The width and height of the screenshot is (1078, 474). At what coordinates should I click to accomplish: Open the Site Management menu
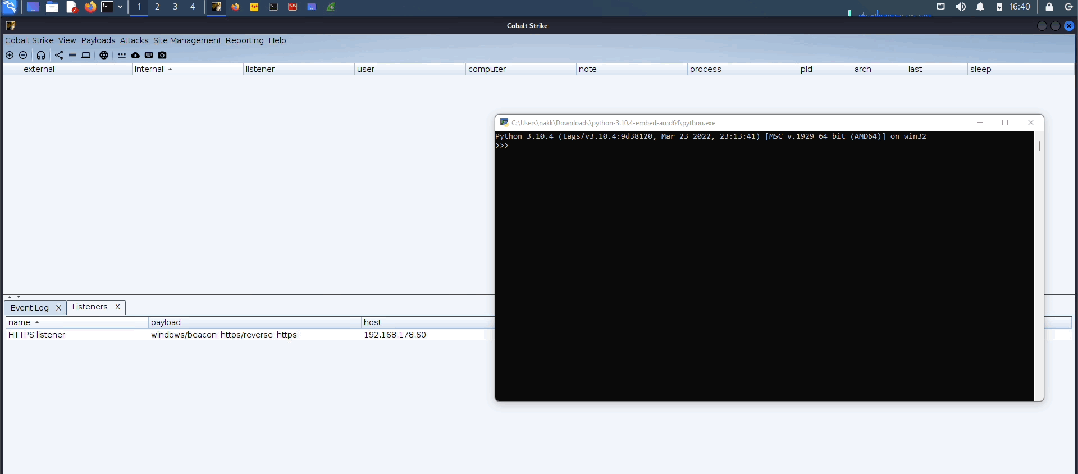click(187, 41)
